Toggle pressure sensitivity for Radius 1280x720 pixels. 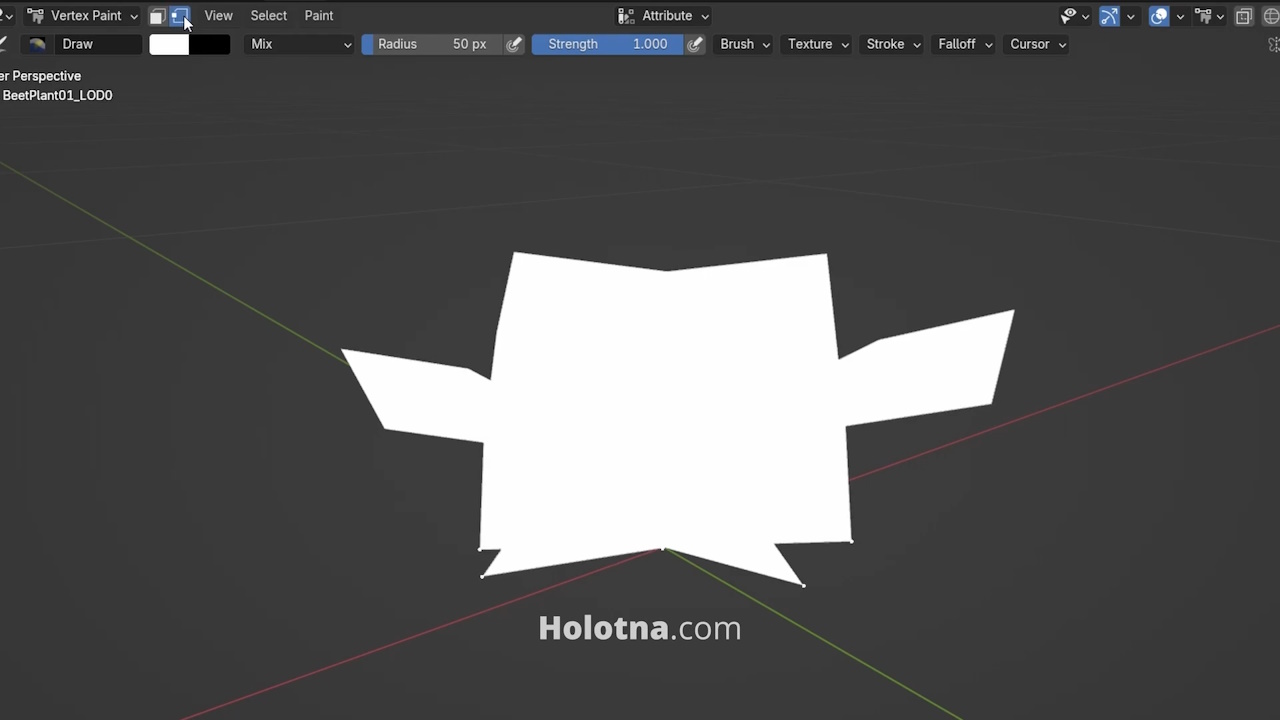(514, 44)
